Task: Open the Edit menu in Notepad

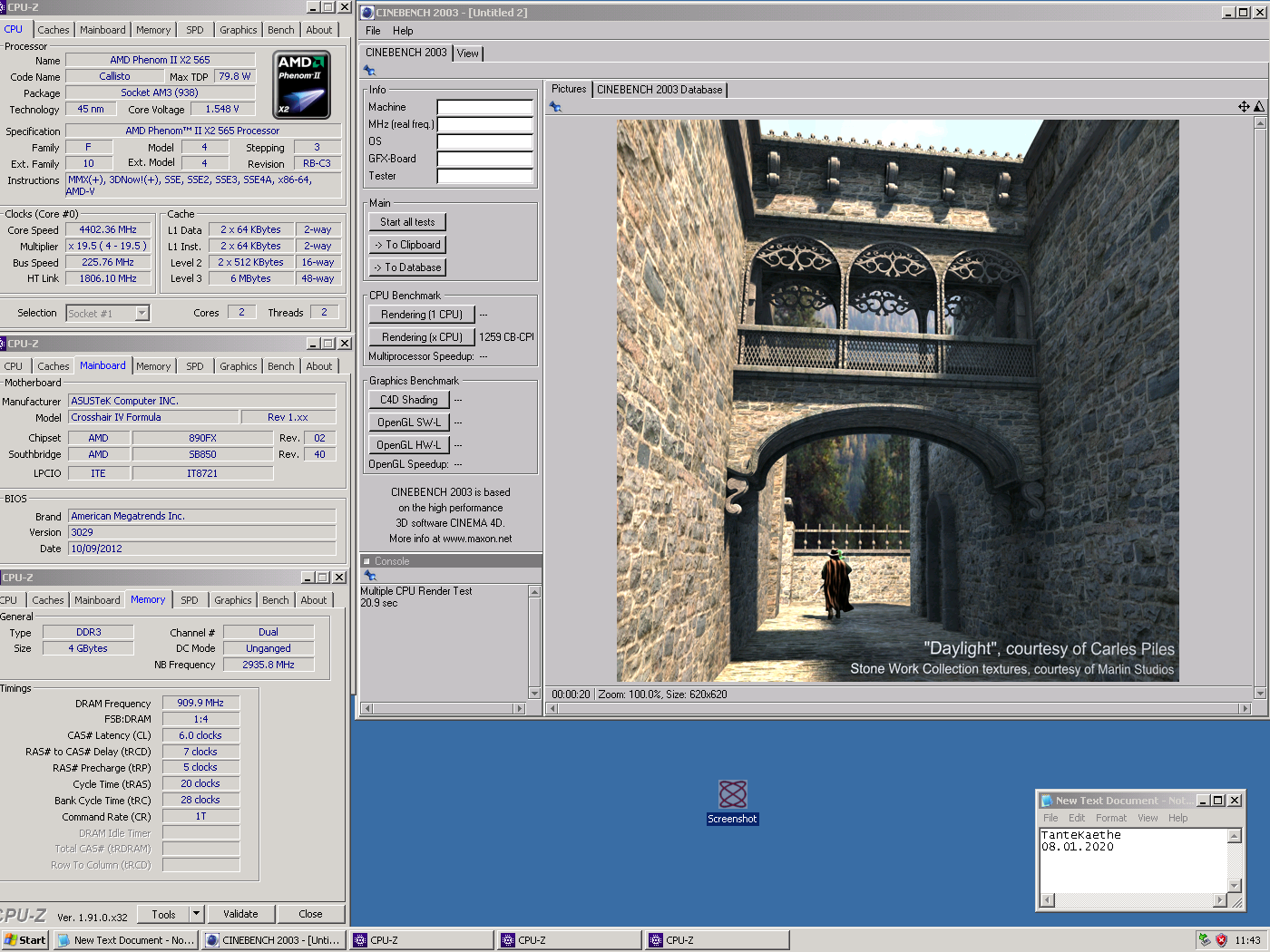Action: (x=1077, y=818)
